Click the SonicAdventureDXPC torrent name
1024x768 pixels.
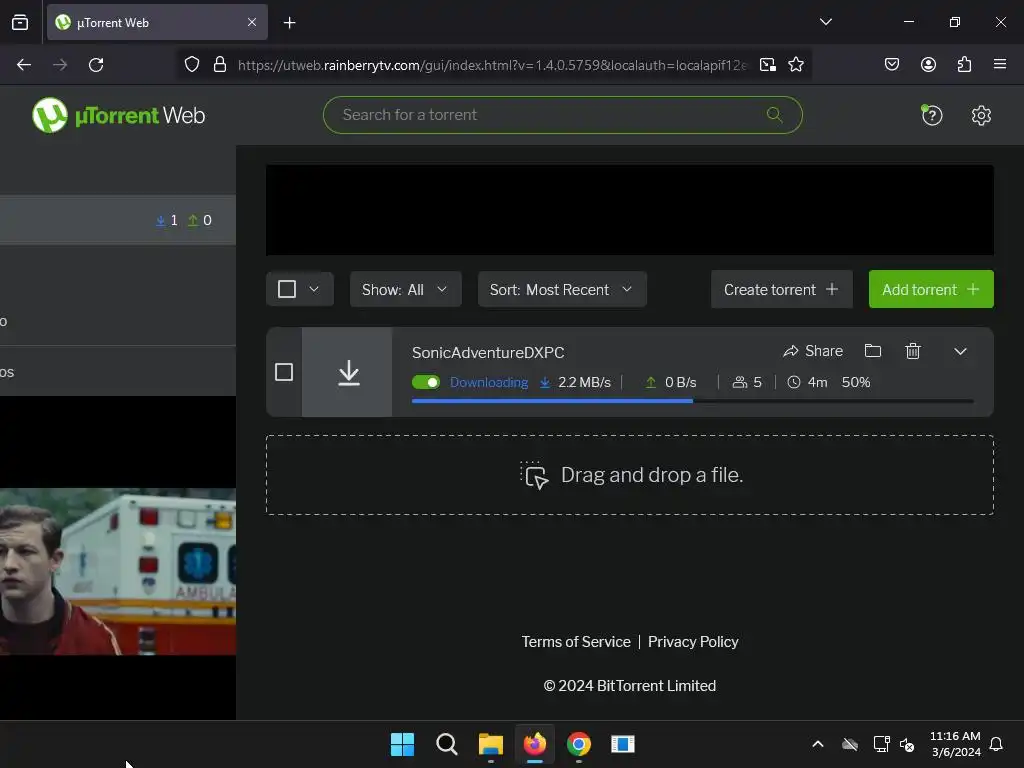488,353
